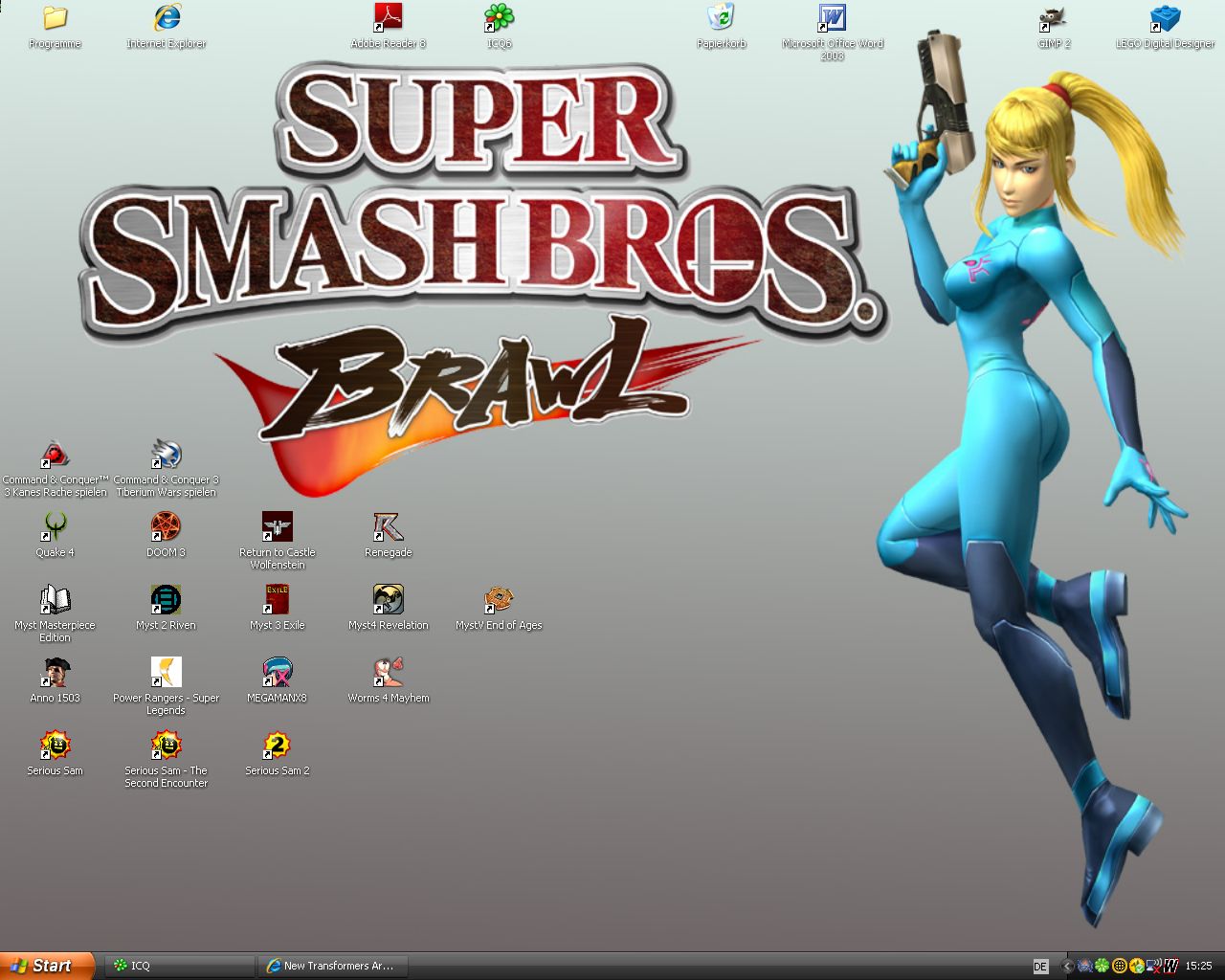Open the Programme folder icon

coord(55,18)
